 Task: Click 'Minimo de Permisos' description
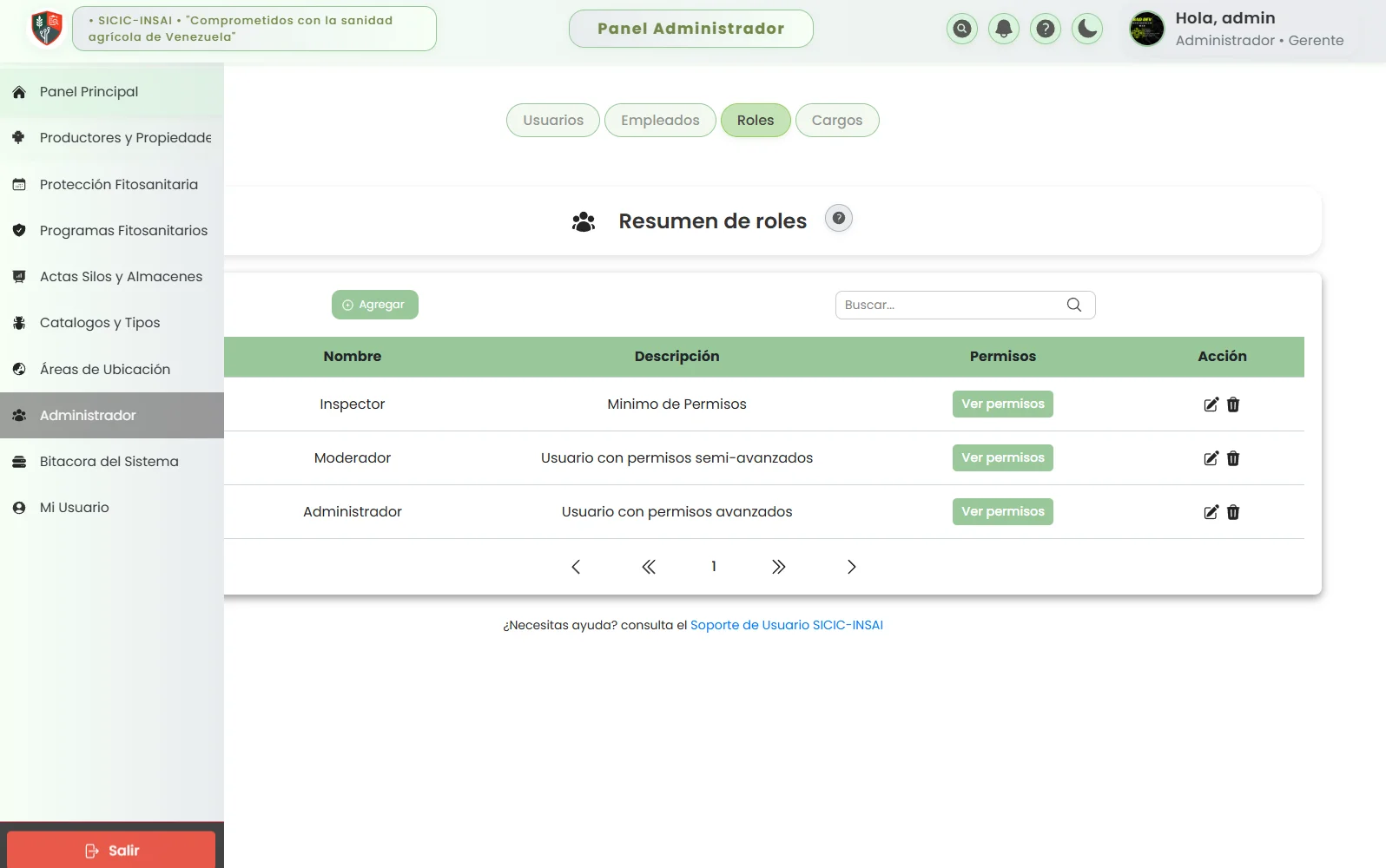(677, 404)
